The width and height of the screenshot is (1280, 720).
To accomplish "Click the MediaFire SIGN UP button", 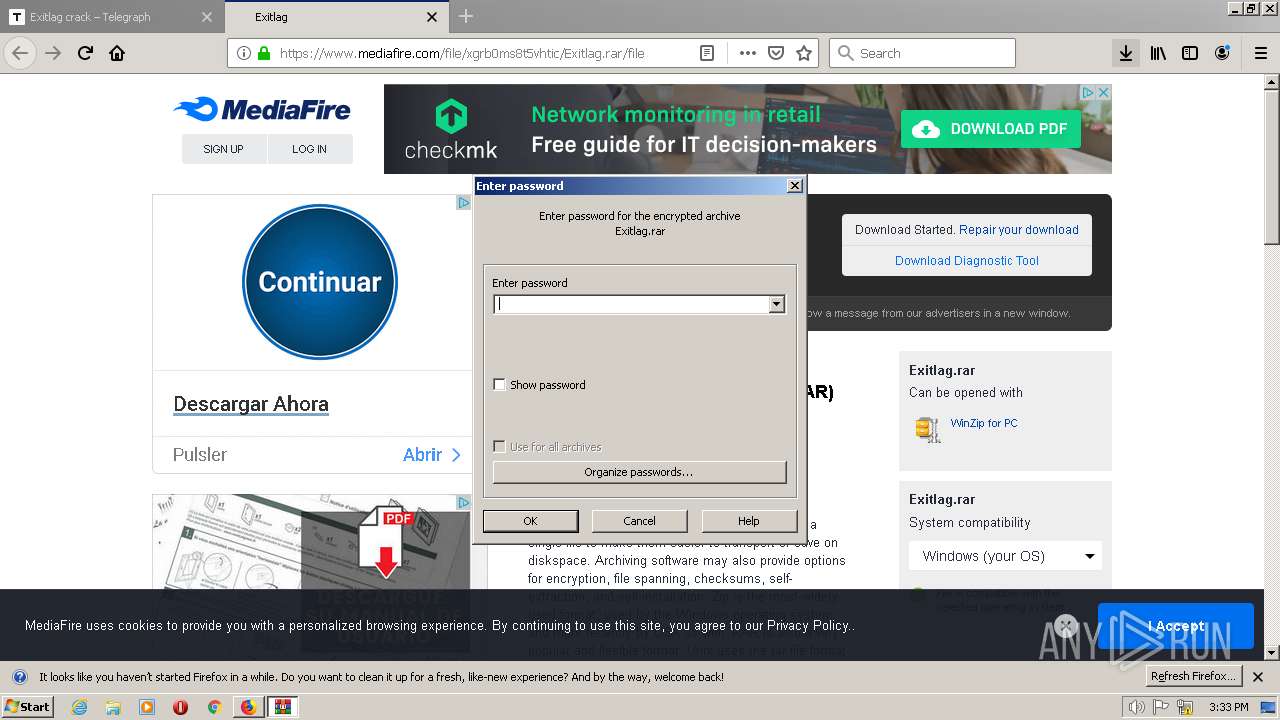I will (x=224, y=149).
